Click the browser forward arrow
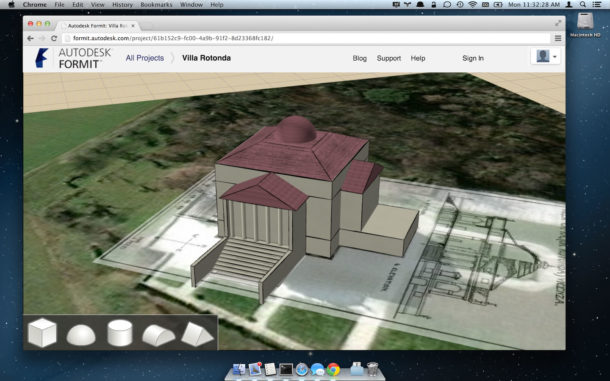 point(42,38)
